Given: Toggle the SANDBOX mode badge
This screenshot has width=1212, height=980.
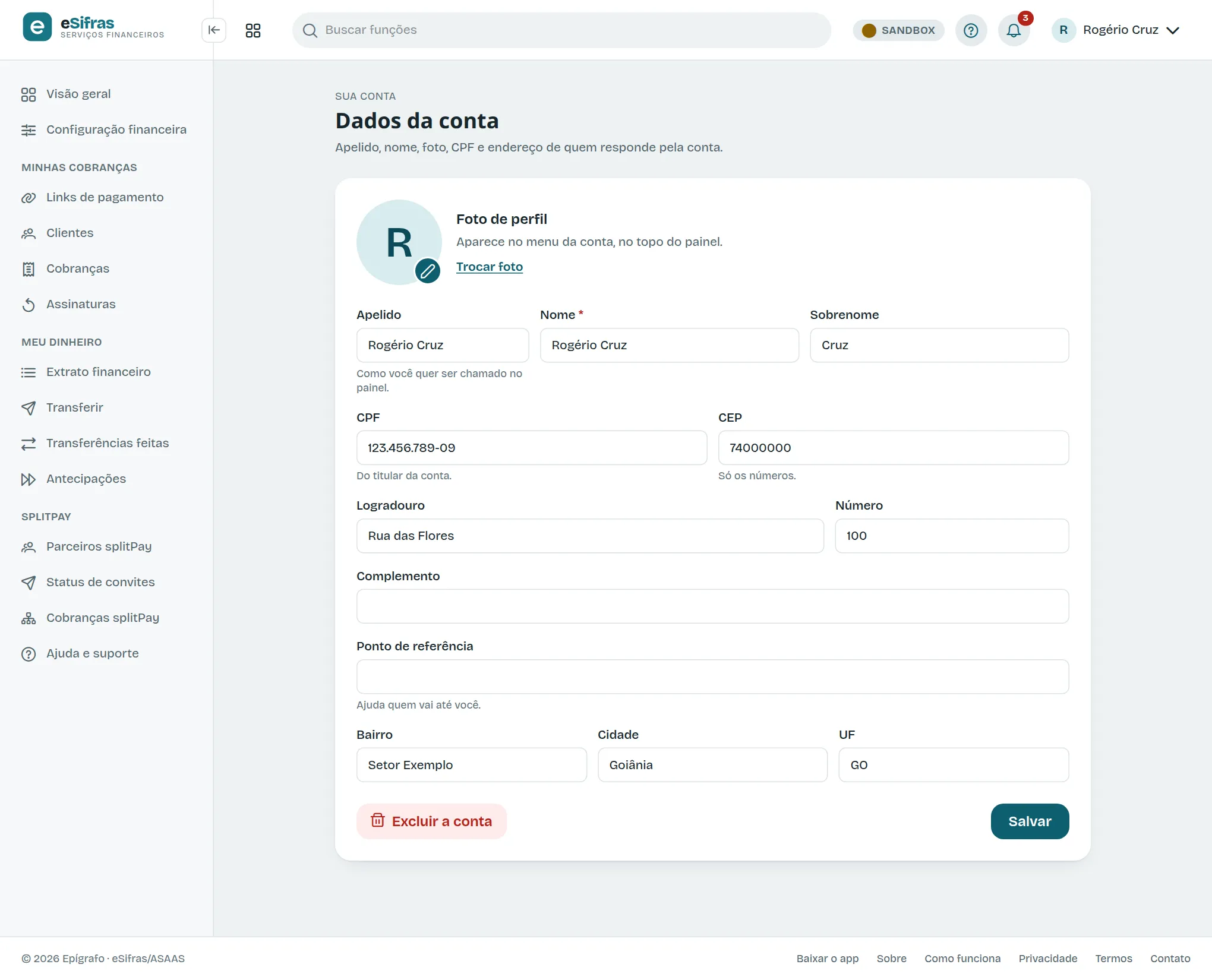Looking at the screenshot, I should coord(898,30).
